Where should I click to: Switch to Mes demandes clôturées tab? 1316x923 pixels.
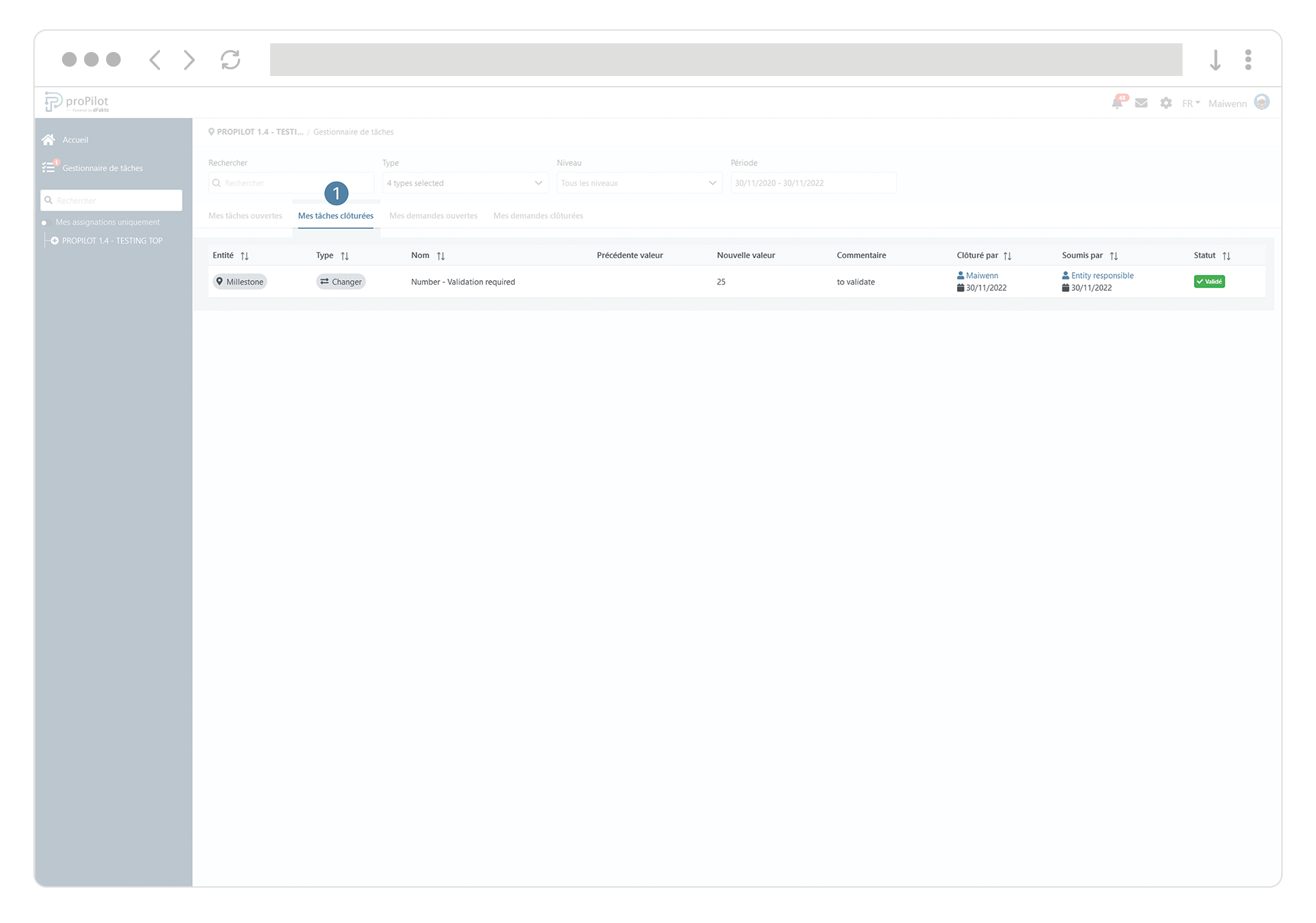(538, 216)
